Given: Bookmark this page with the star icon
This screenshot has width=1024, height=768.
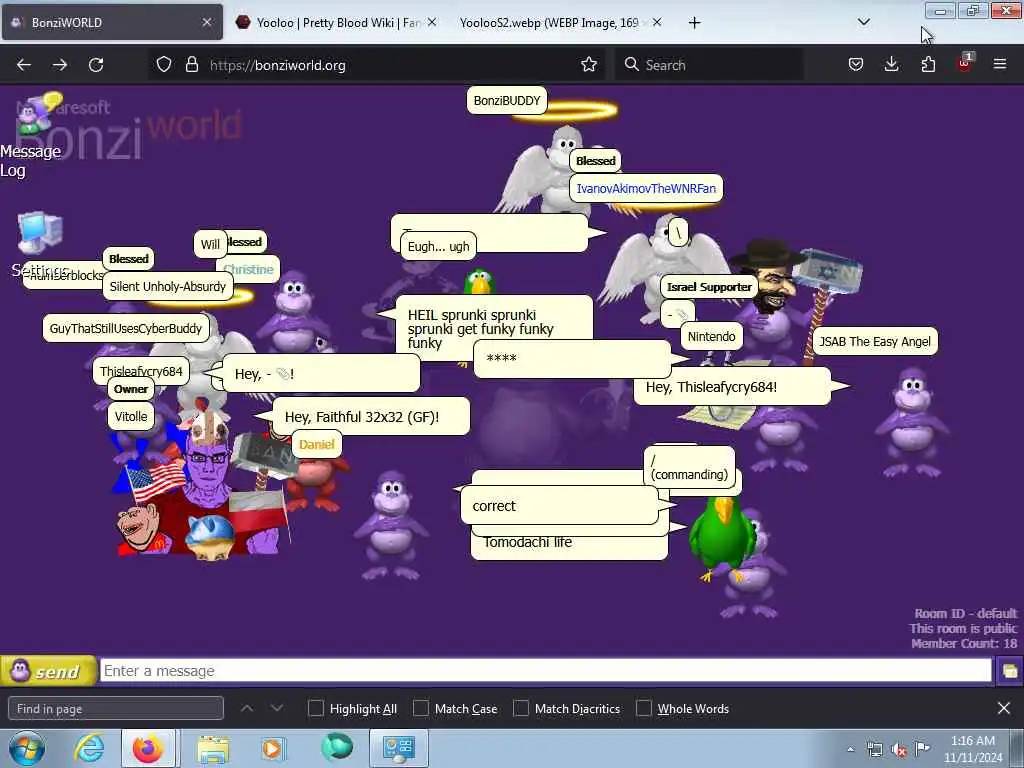Looking at the screenshot, I should click(588, 65).
